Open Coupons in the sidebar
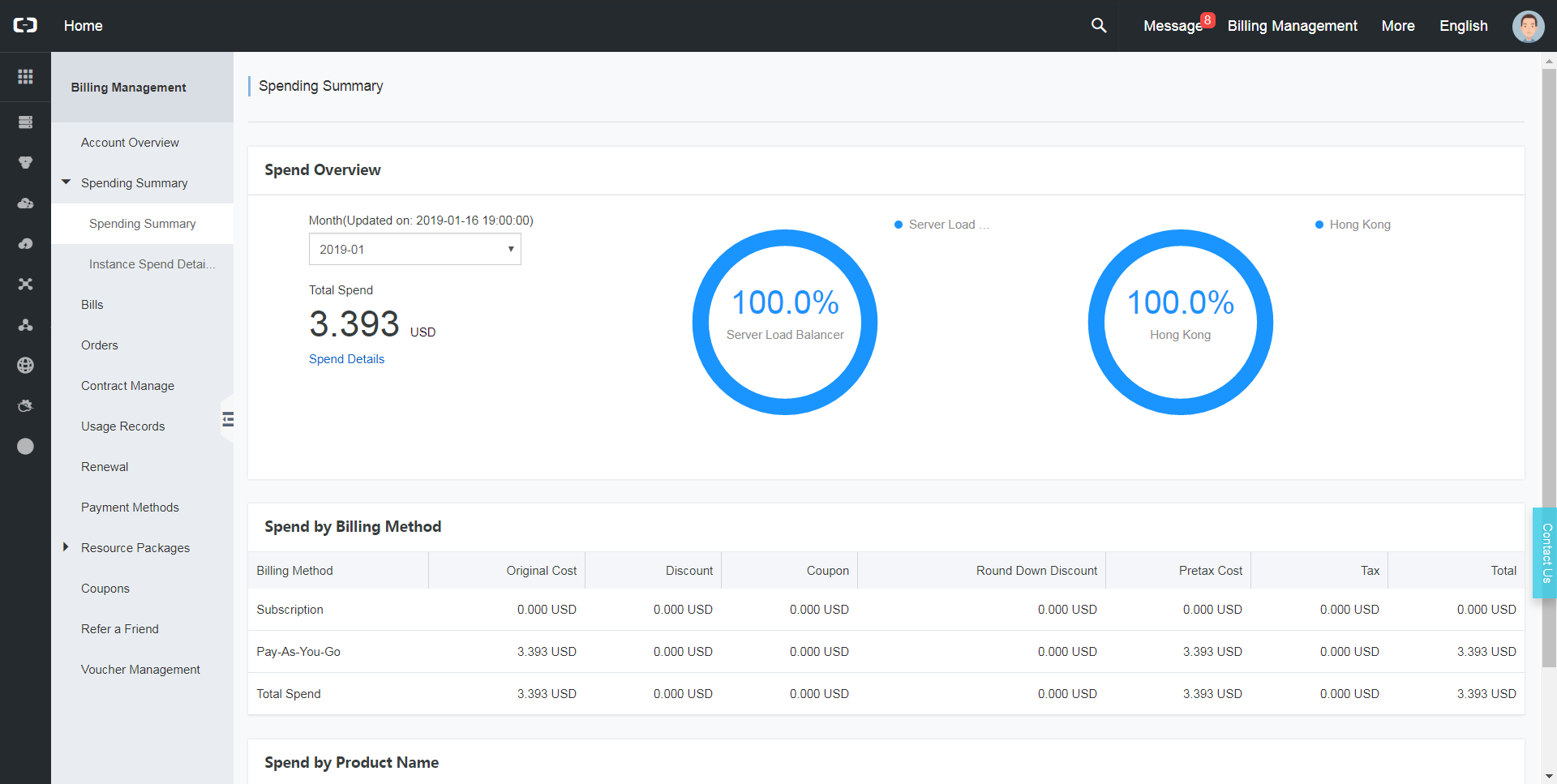Viewport: 1557px width, 784px height. click(105, 589)
